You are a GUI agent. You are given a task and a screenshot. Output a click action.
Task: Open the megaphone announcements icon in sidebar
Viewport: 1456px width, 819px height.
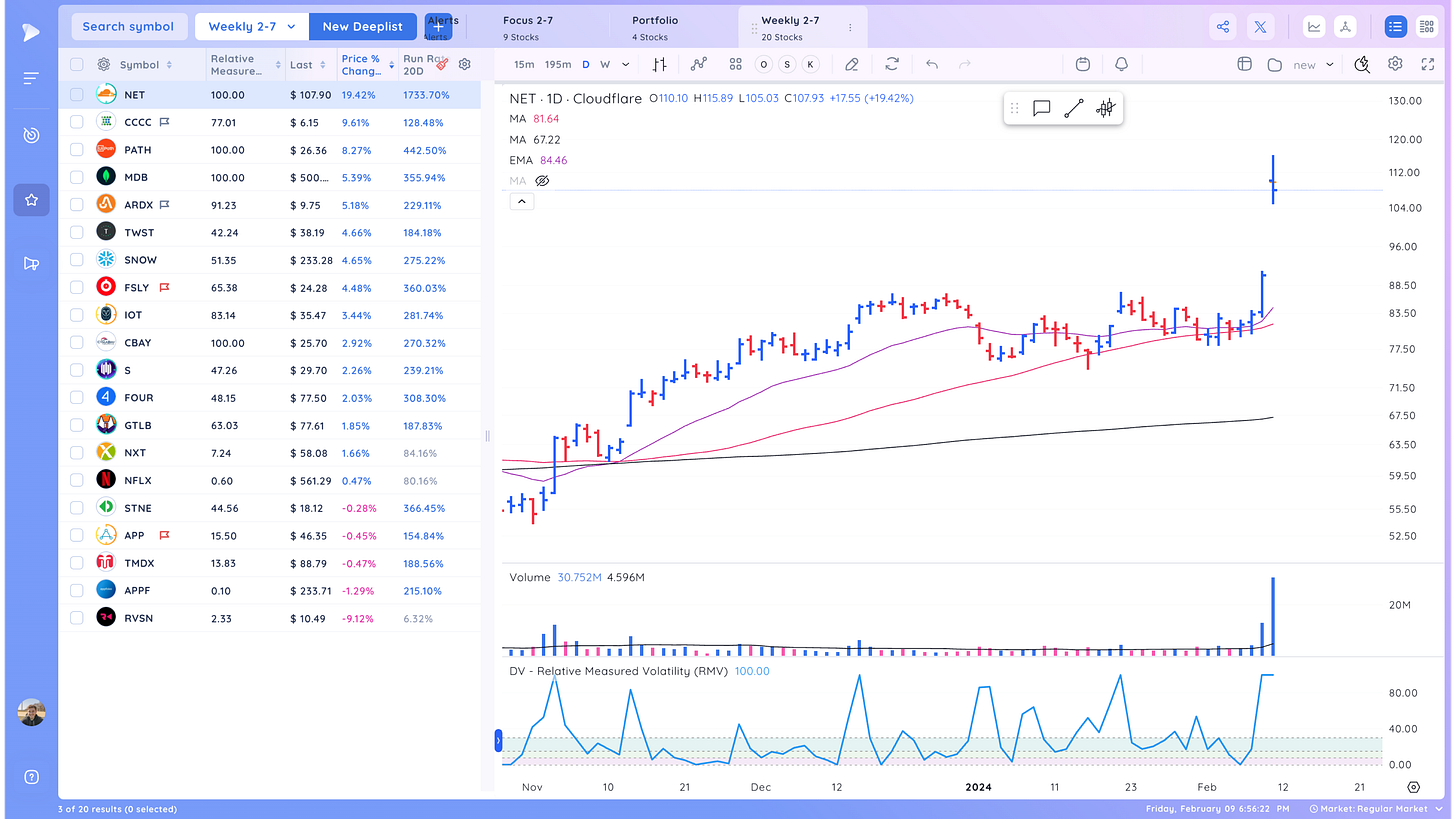coord(31,264)
